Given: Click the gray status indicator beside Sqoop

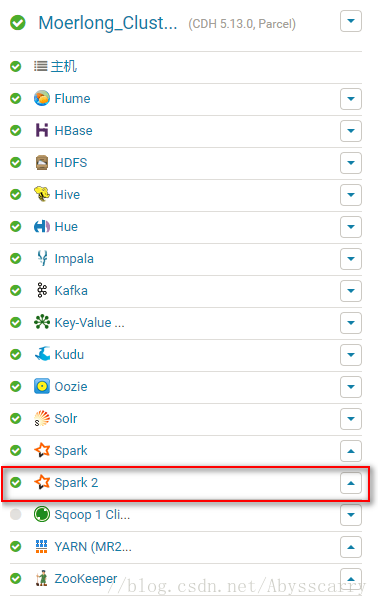Looking at the screenshot, I should 15,514.
